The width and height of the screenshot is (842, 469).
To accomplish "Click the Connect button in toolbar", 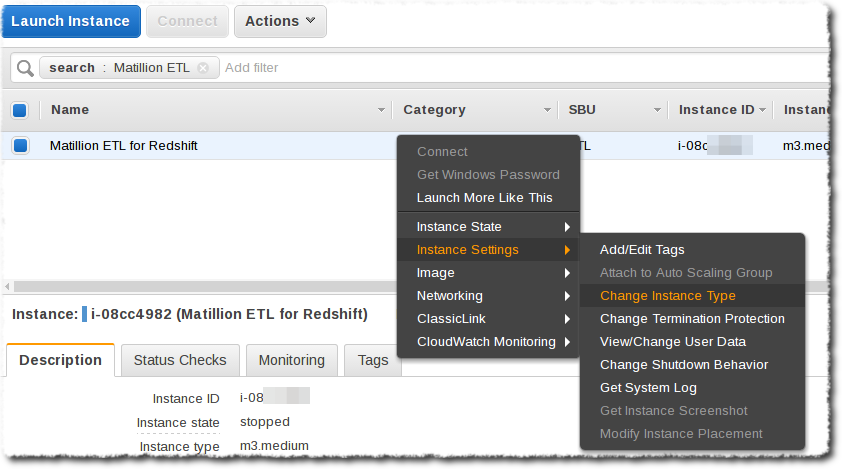I will [187, 21].
